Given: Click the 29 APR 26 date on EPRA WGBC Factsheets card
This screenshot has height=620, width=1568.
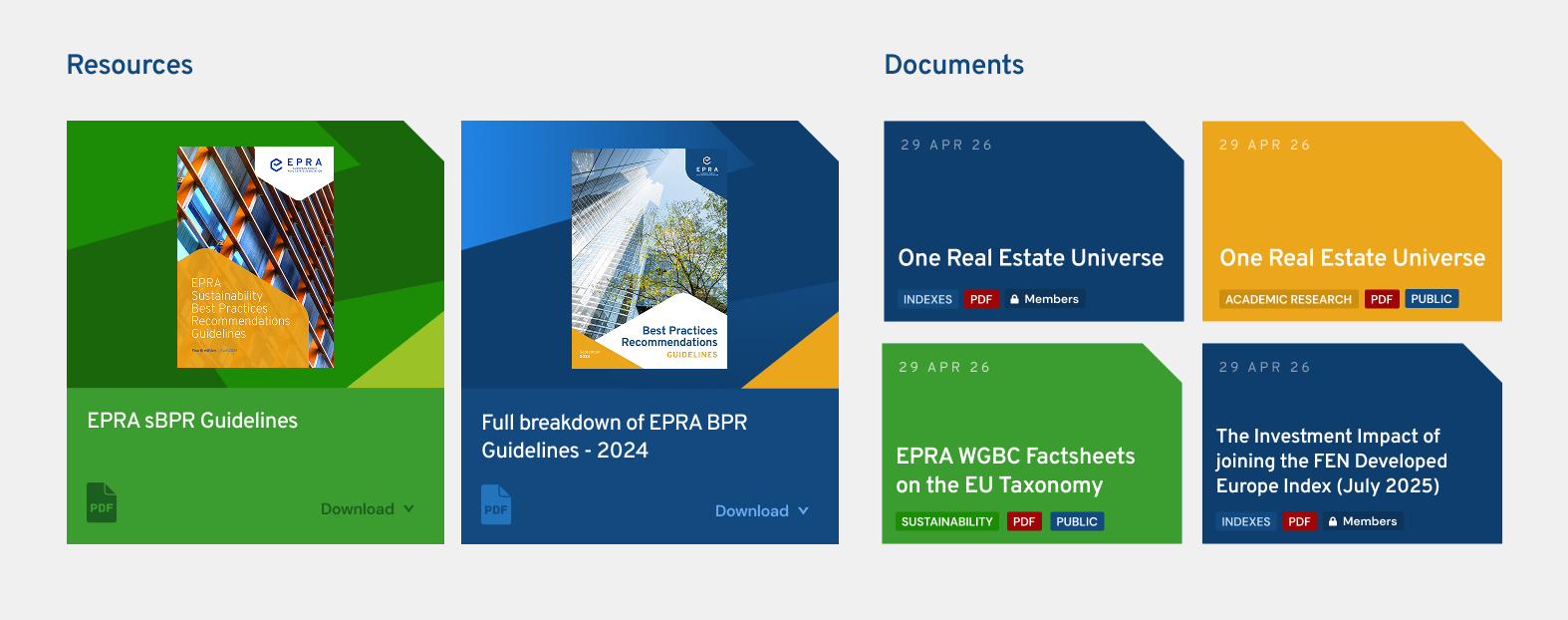Looking at the screenshot, I should point(944,367).
